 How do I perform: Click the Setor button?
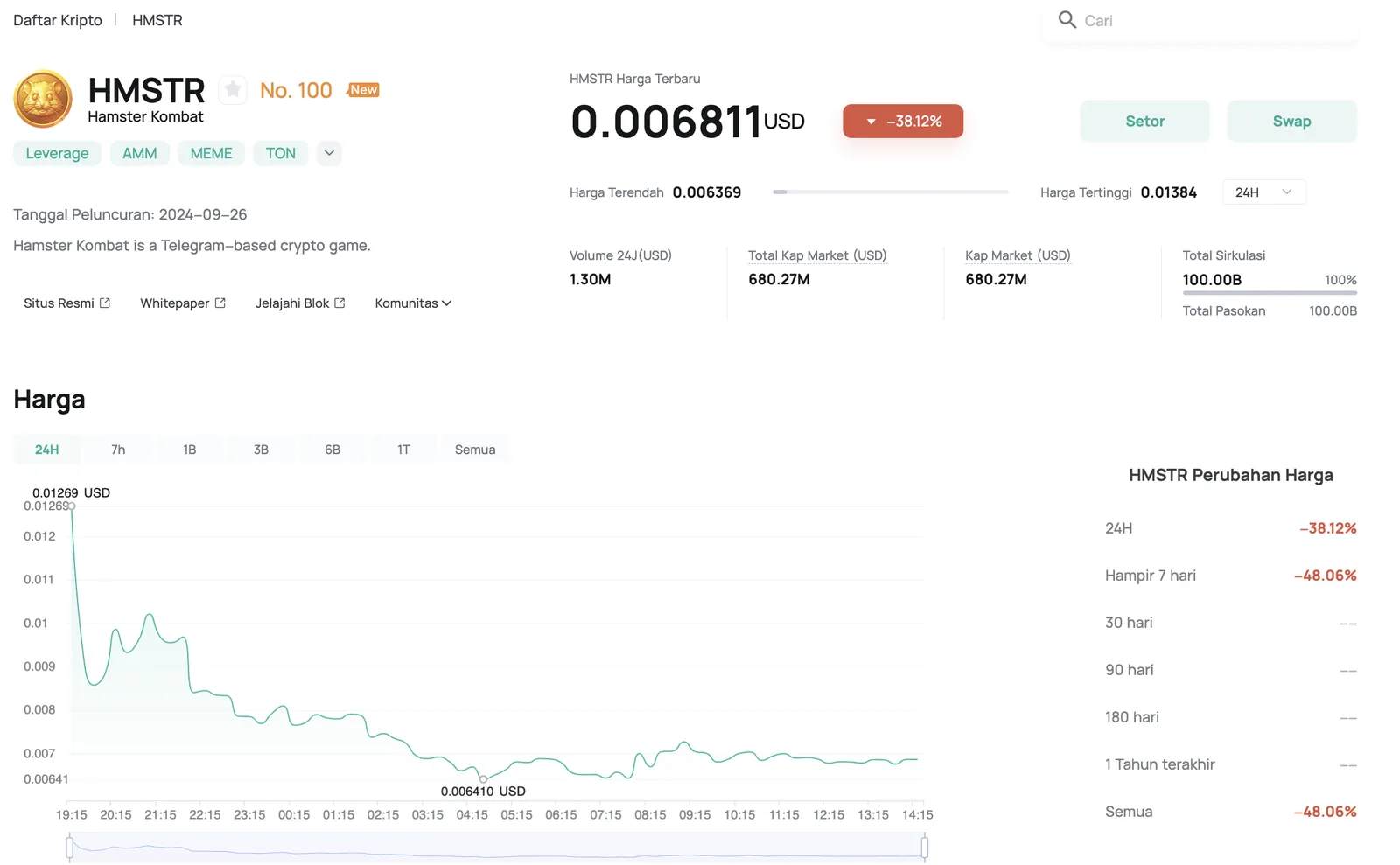point(1144,122)
